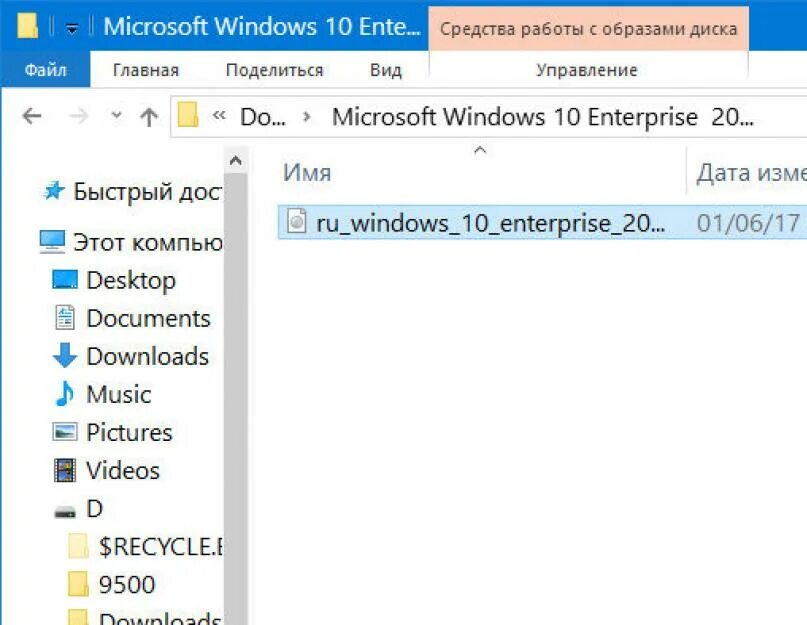807x625 pixels.
Task: Click the Do... breadcrumb segment
Action: coord(262,117)
